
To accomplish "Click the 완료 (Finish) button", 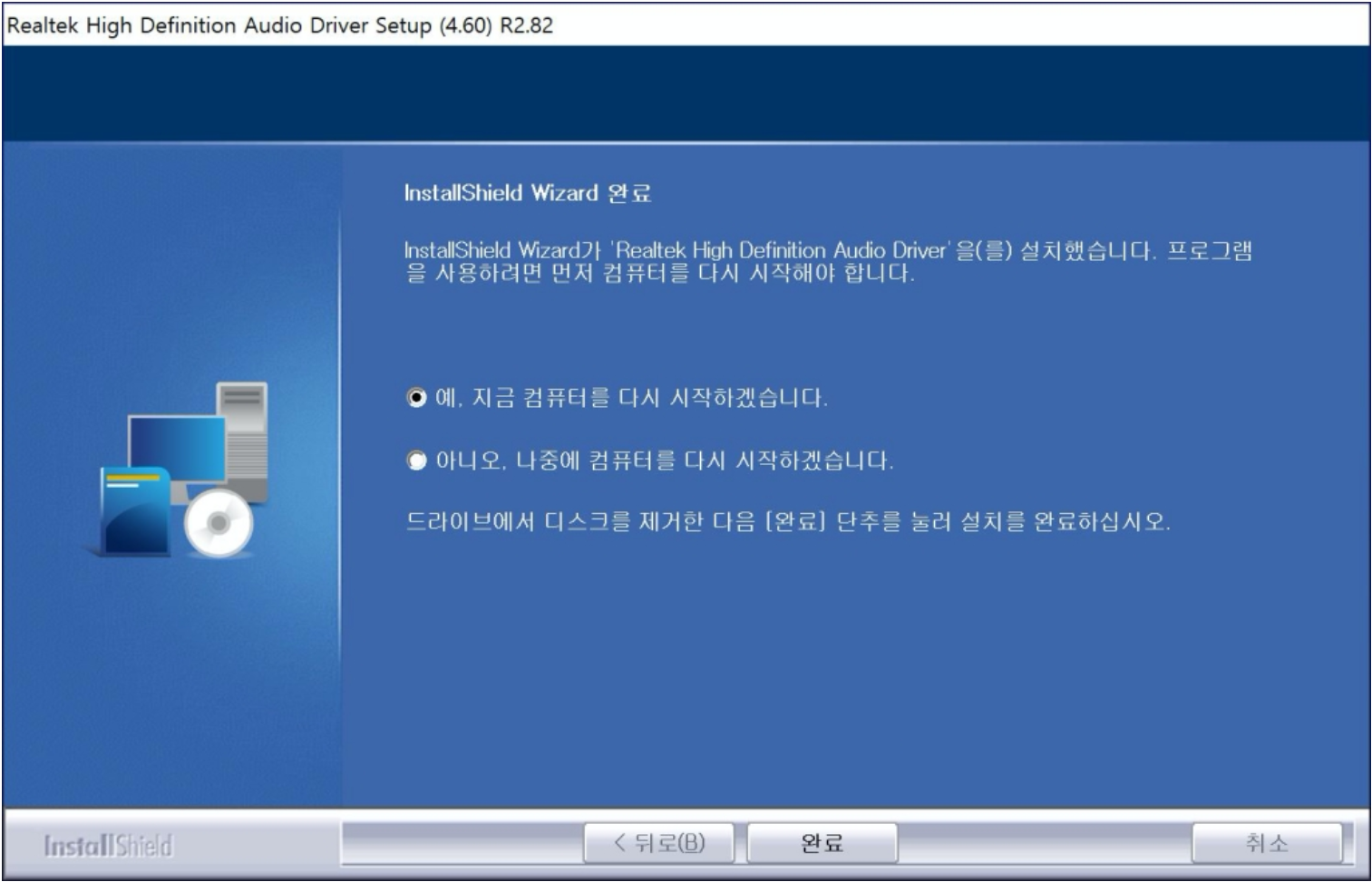I will coord(822,843).
